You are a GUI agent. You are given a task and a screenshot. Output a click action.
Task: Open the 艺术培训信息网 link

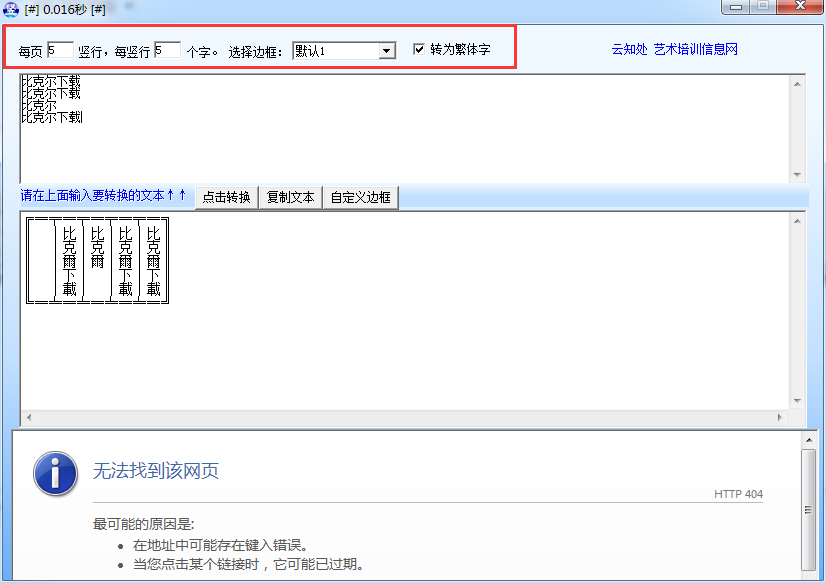point(695,49)
